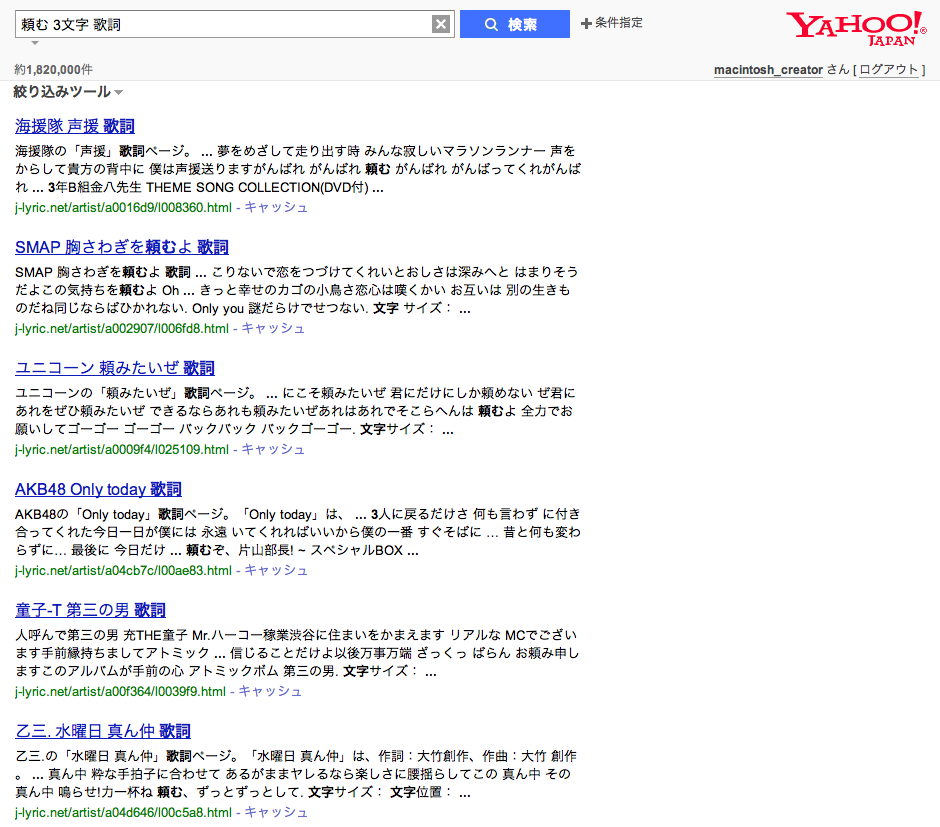Focus the search query input field
Screen dimensions: 940x827
pos(223,24)
